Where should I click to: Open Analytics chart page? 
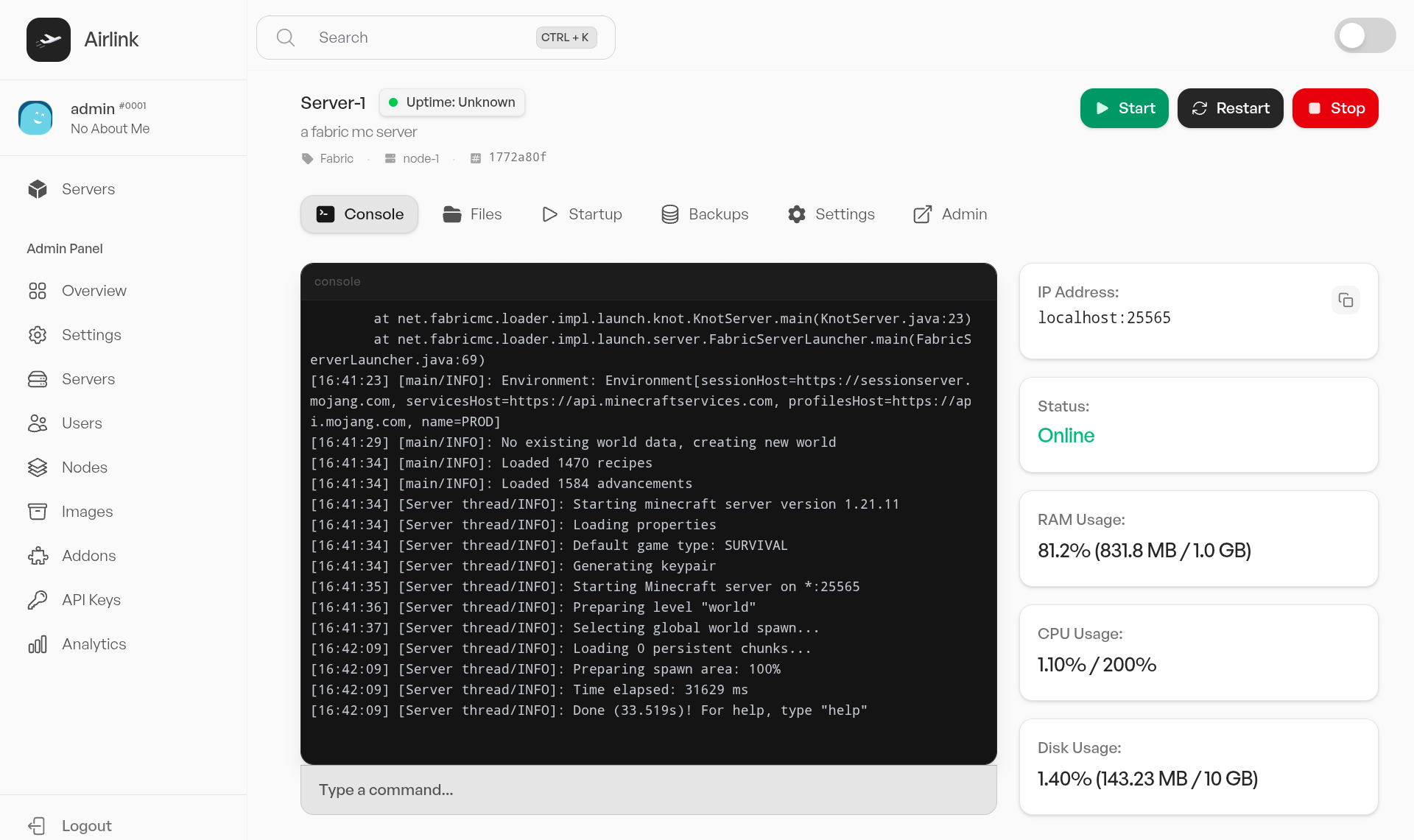(x=94, y=644)
